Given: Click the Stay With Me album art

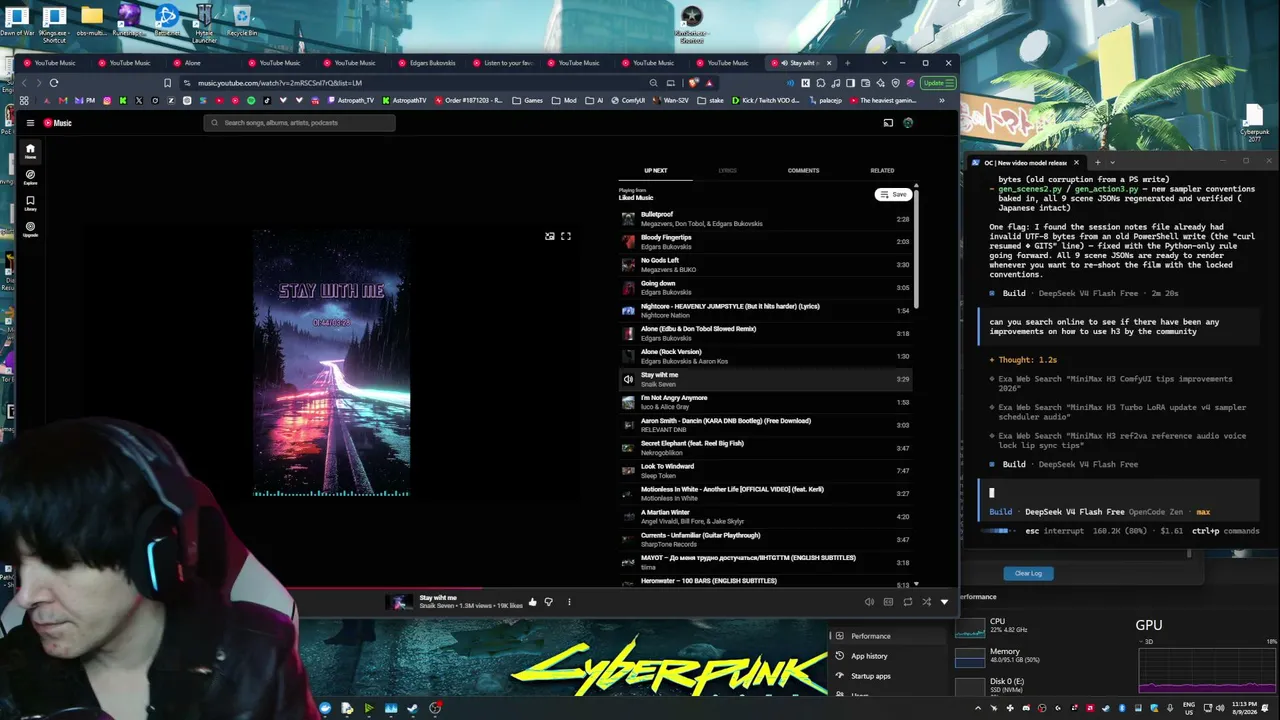Looking at the screenshot, I should (331, 362).
